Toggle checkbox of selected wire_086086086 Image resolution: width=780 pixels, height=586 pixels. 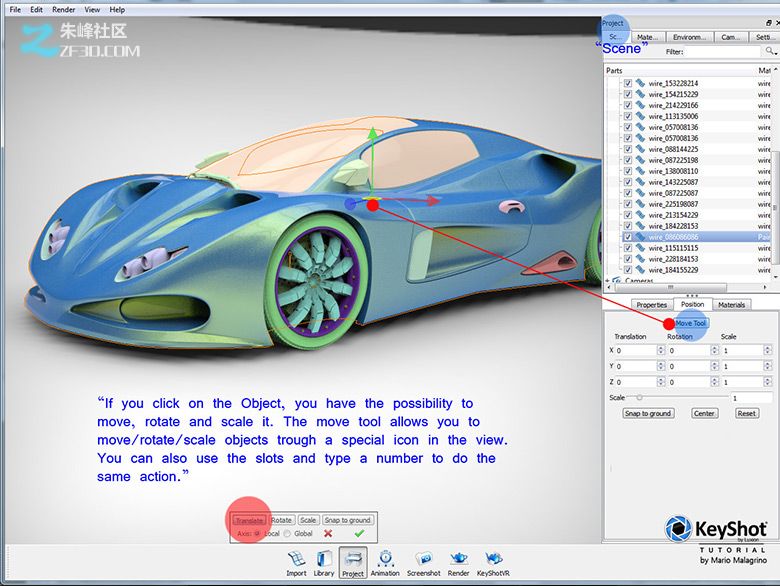[628, 237]
